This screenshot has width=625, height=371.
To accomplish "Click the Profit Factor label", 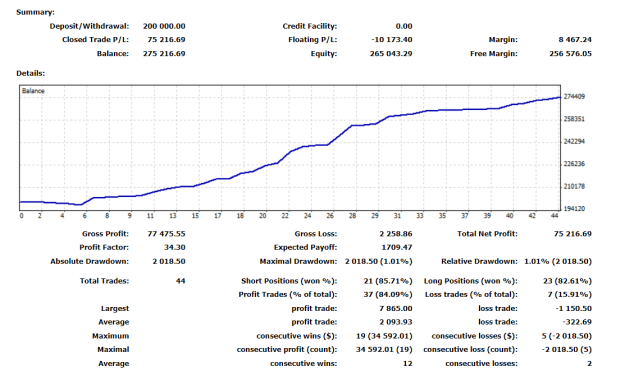I will pos(104,247).
